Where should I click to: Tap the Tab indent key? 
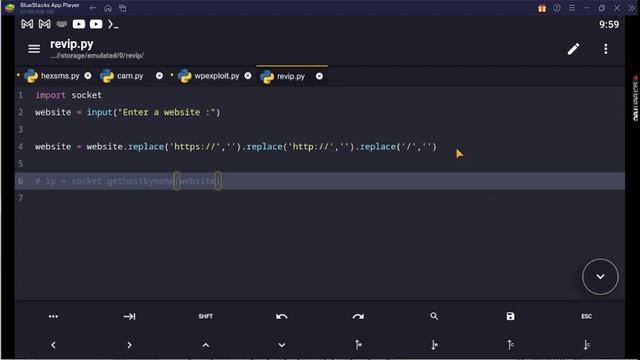[x=129, y=316]
